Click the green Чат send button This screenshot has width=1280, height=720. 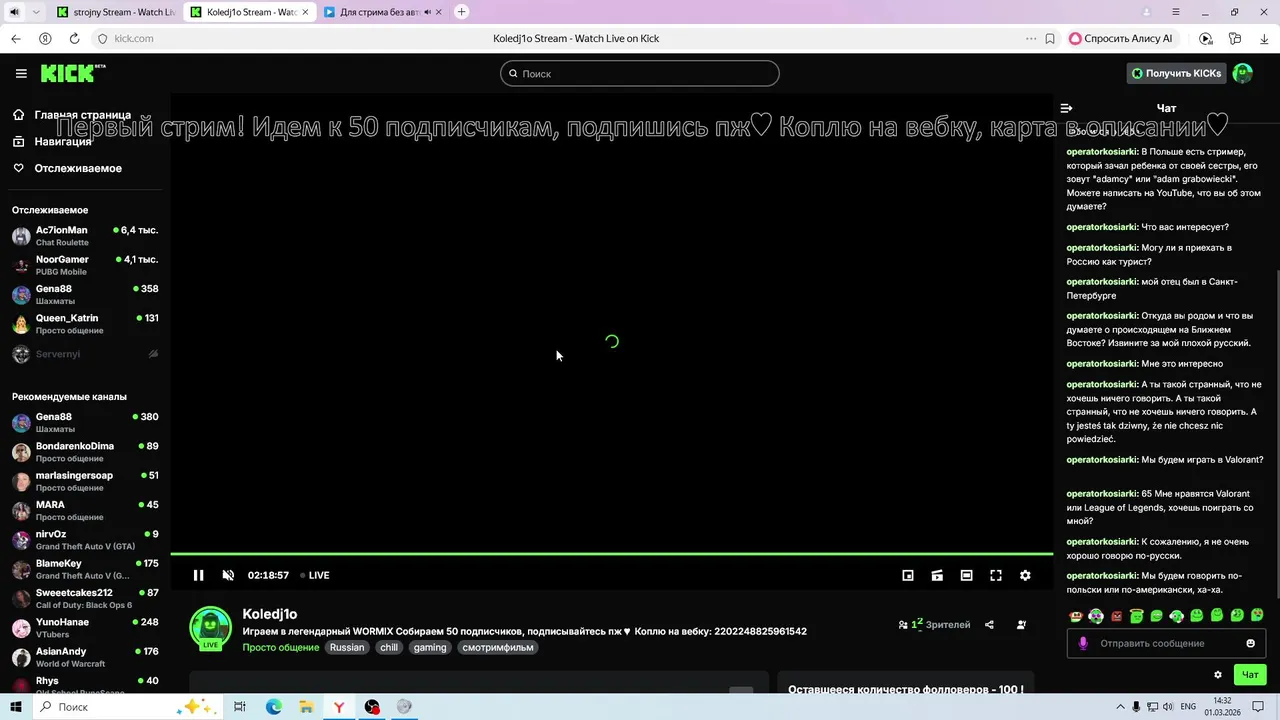[x=1250, y=675]
